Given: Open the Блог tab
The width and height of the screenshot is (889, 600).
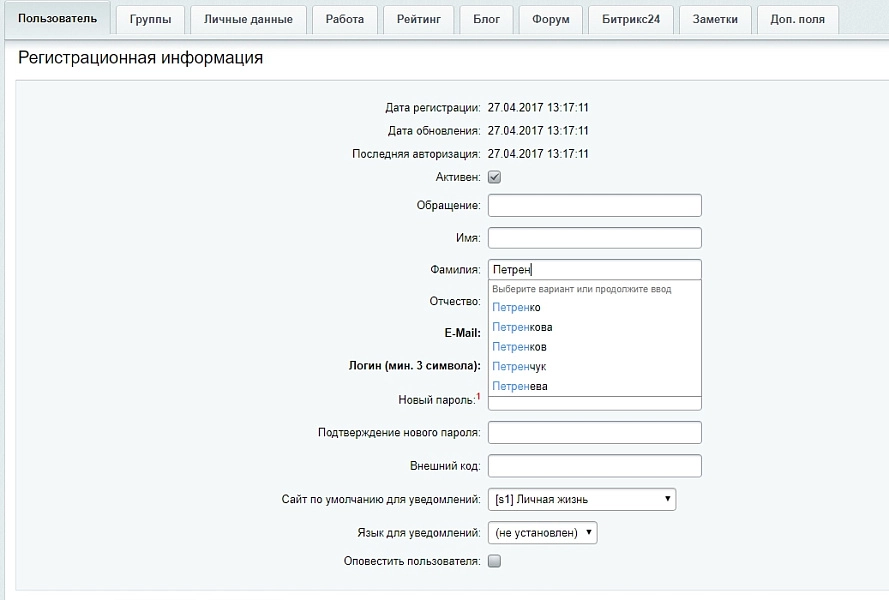Looking at the screenshot, I should pos(486,19).
